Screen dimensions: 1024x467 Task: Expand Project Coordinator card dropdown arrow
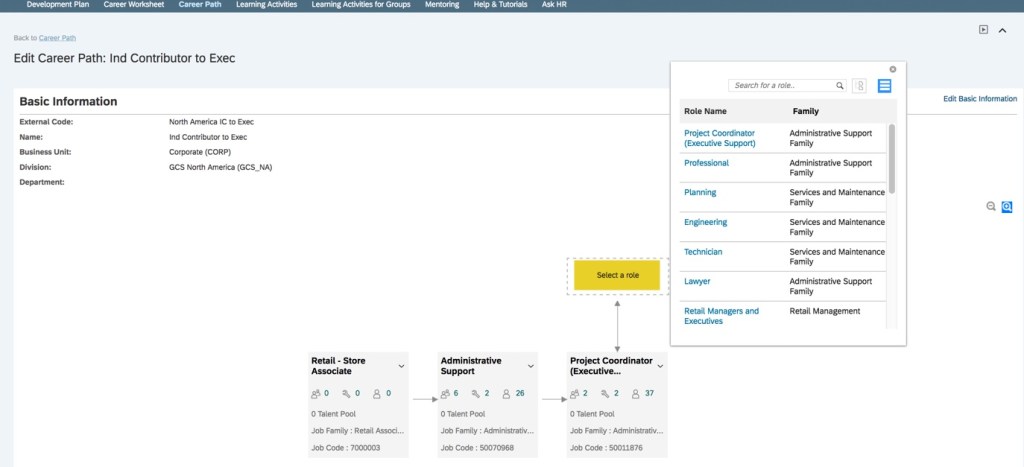coord(661,366)
